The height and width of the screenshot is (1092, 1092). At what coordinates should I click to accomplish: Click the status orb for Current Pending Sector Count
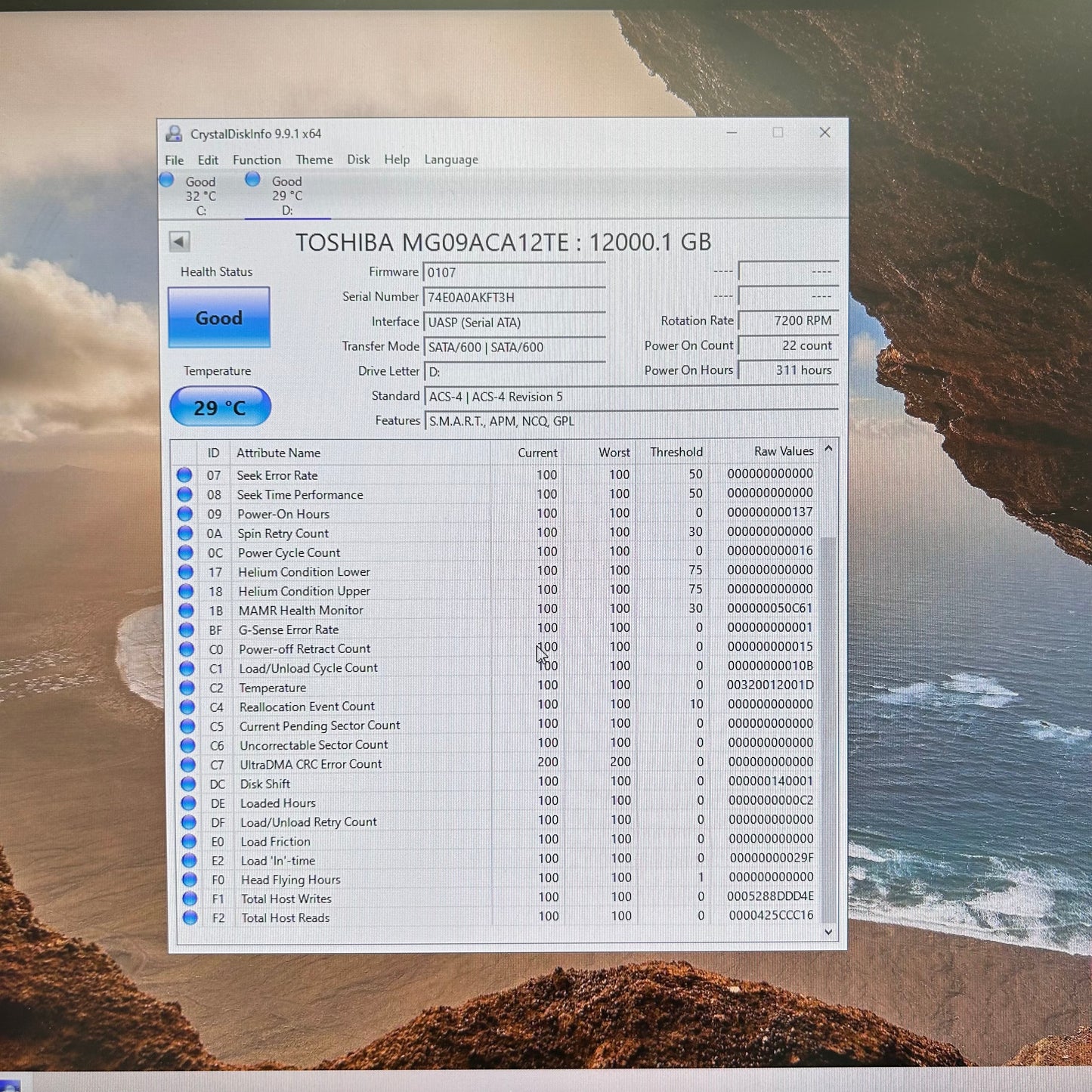point(187,725)
